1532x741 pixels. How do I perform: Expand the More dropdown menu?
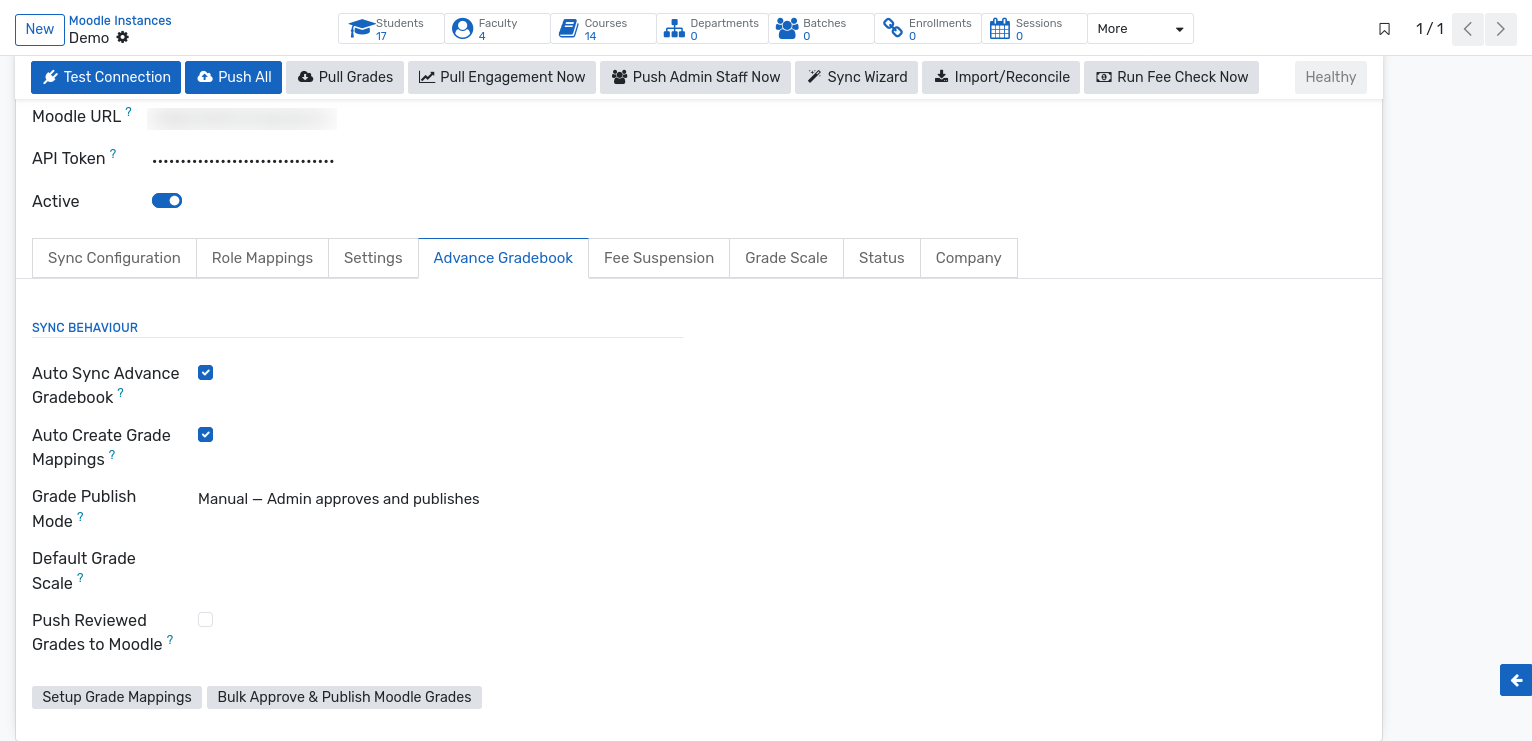pyautogui.click(x=1140, y=29)
